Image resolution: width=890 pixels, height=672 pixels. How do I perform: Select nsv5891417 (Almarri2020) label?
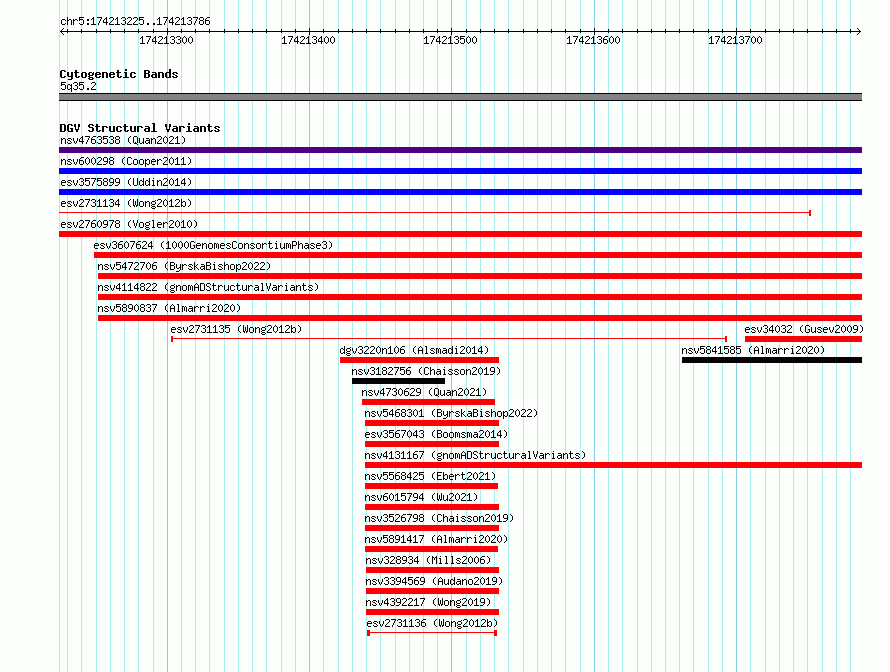[x=436, y=539]
